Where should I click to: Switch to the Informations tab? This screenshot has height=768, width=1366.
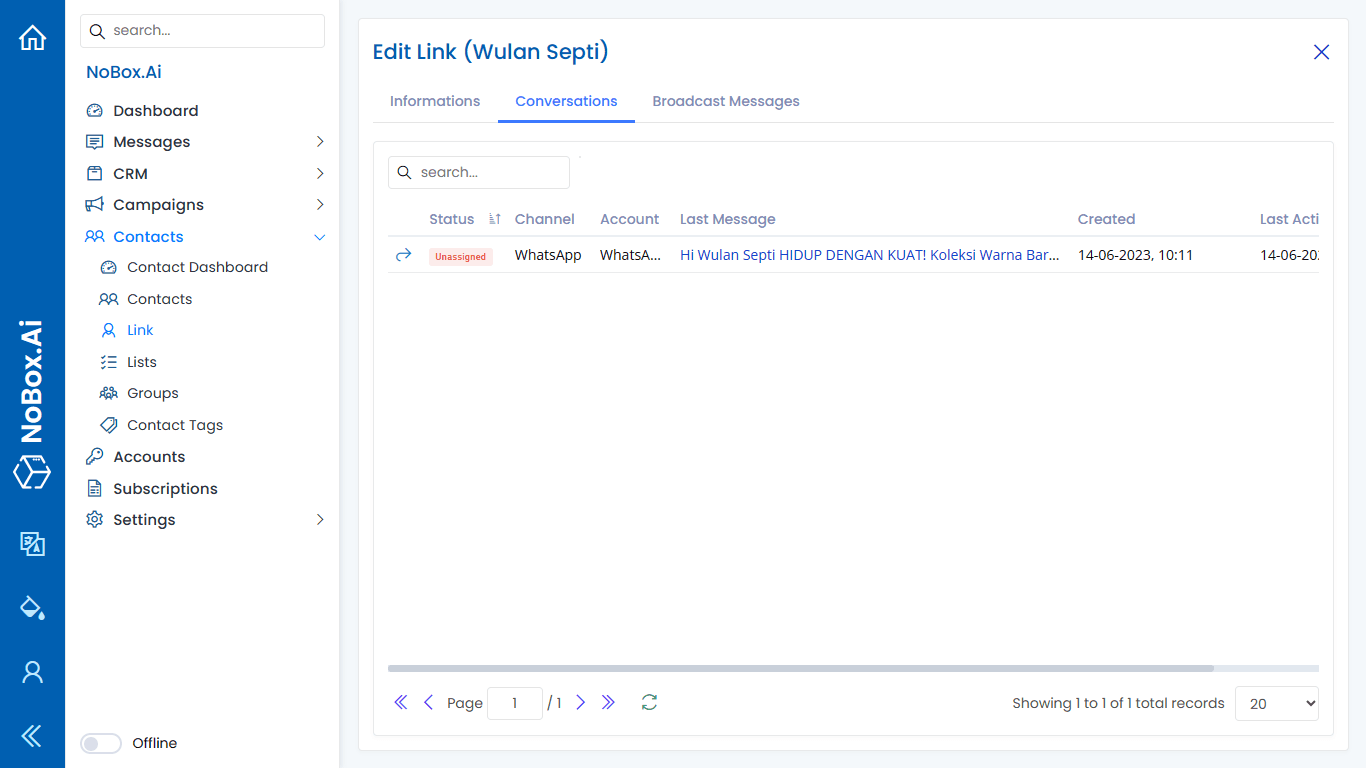[435, 101]
